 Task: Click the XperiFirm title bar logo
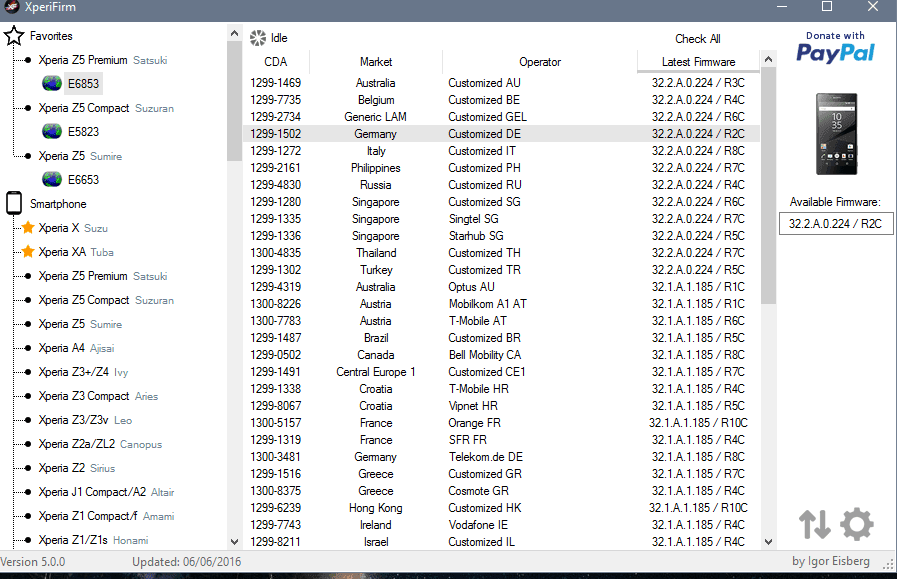click(x=11, y=7)
